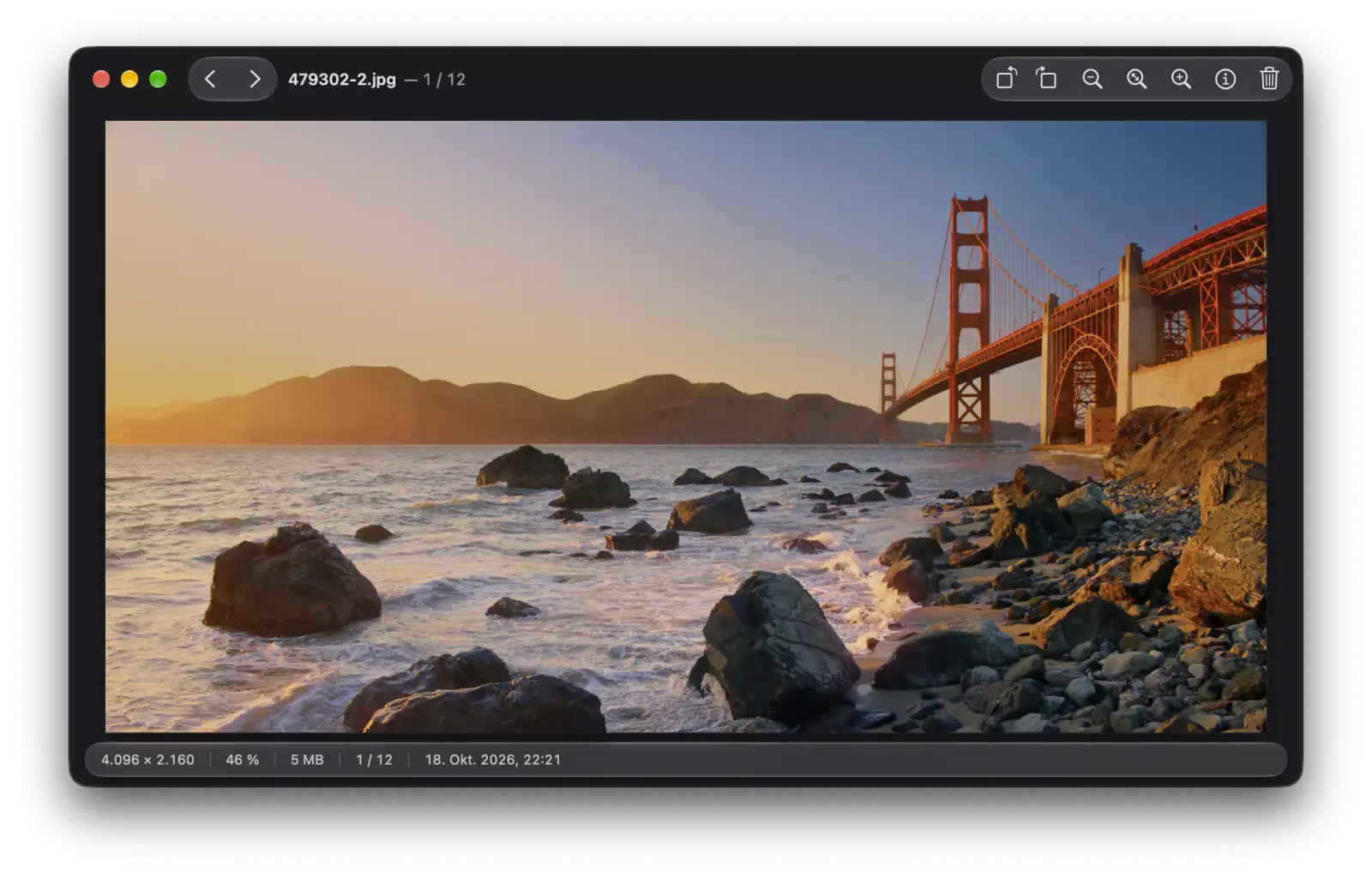Click the 479302-2.jpg file name title
The image size is (1372, 878).
pos(342,80)
